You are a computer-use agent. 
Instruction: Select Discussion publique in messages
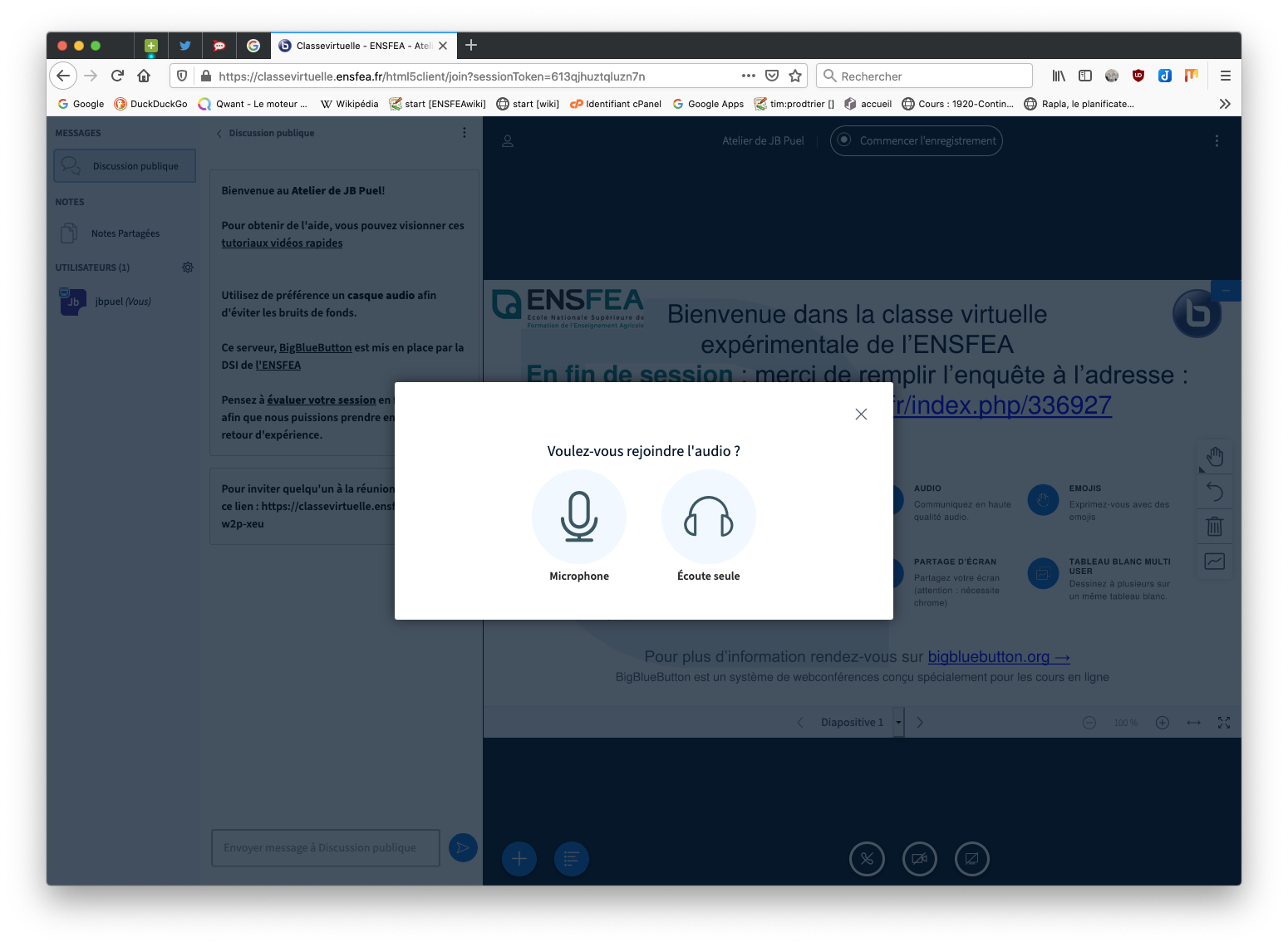(125, 166)
